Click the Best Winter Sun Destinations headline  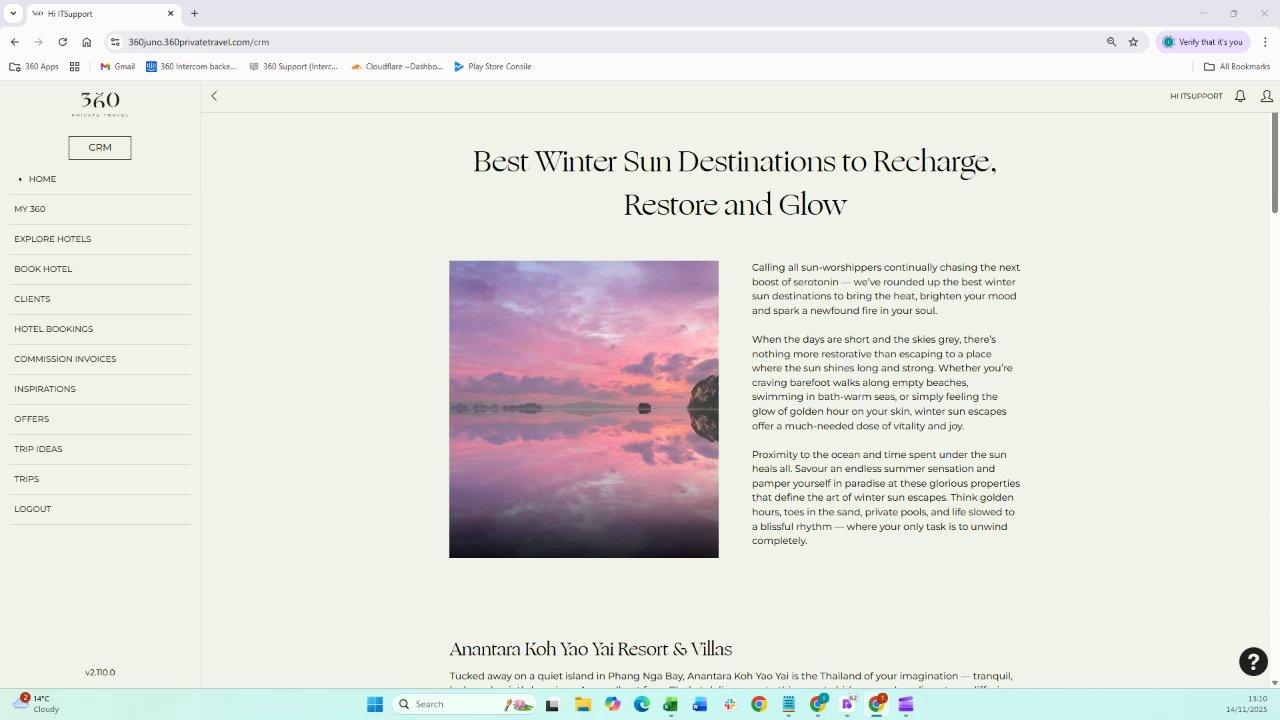[735, 182]
